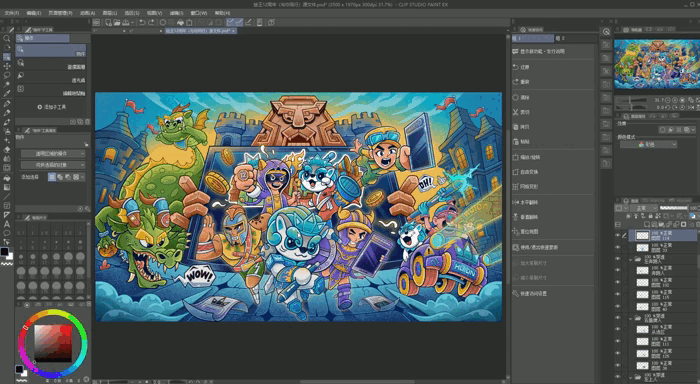Hide layer 40 using its eye icon
Image resolution: width=700 pixels, height=384 pixels.
coord(618,306)
